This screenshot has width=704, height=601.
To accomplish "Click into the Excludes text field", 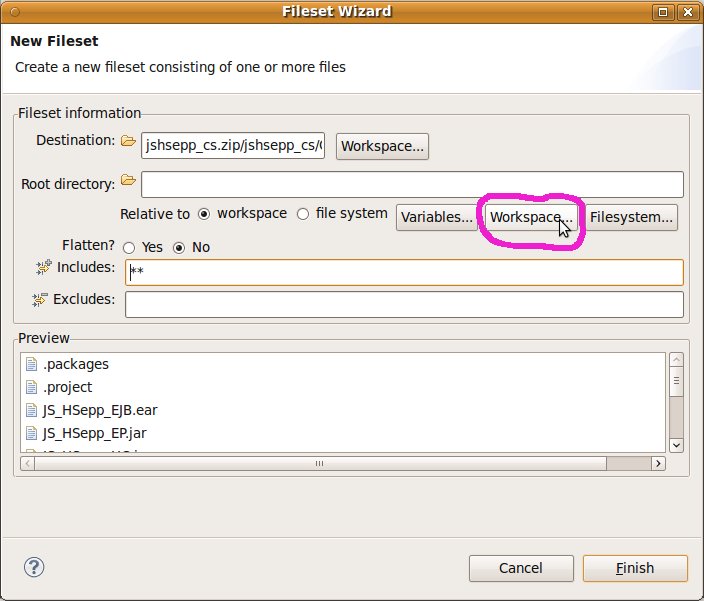I will tap(404, 304).
